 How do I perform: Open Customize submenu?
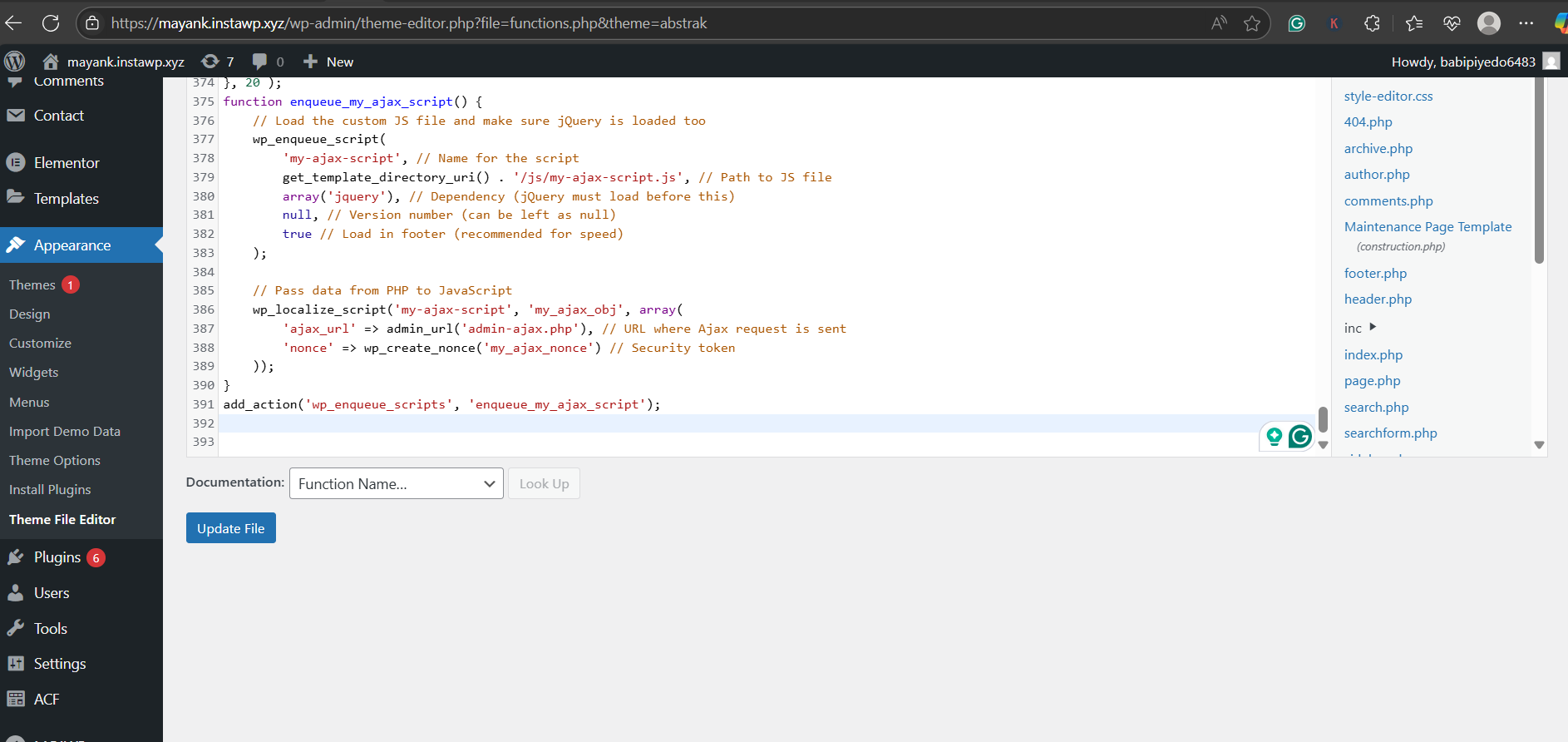40,343
